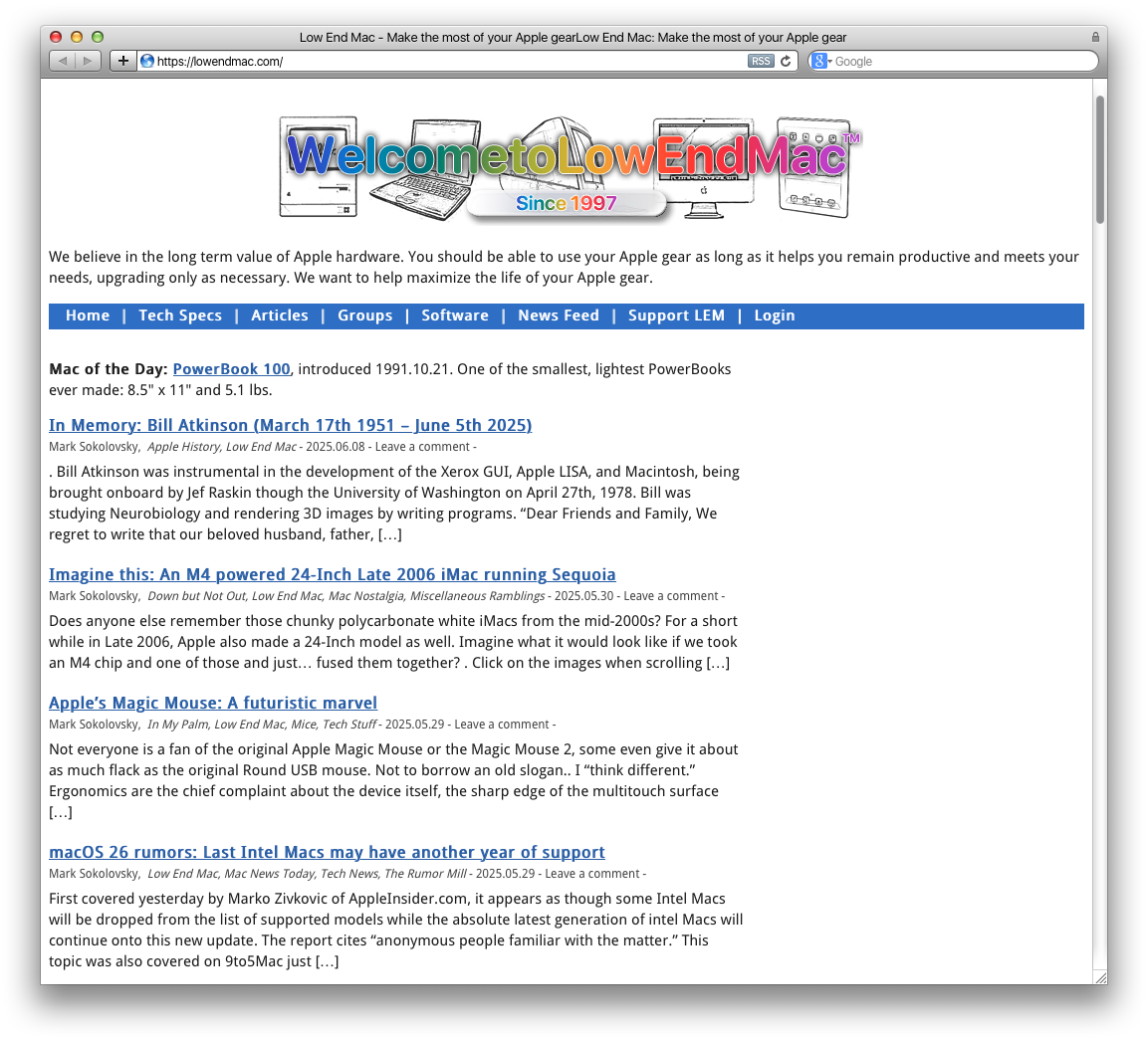Go to Groups in the site menu
1148x1040 pixels.
364,315
